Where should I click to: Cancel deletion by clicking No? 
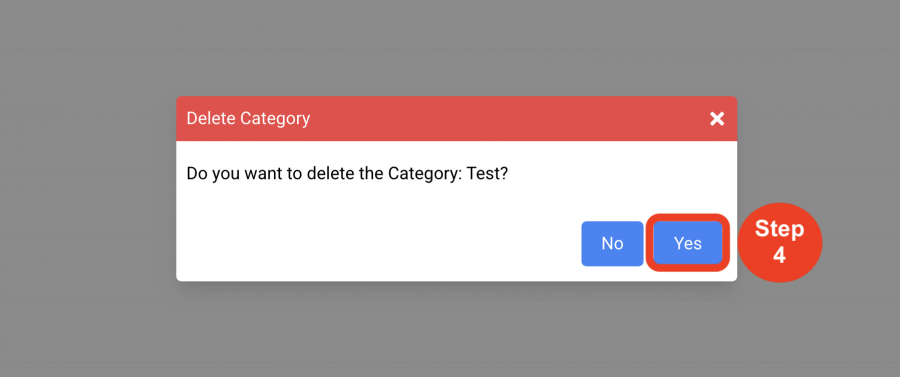tap(612, 243)
